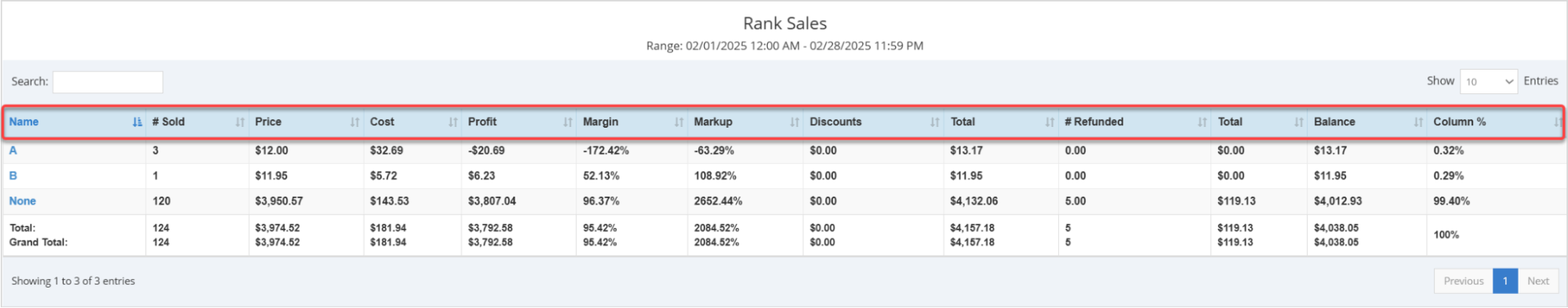Screen dimensions: 1568x308
Task: Sort by the Total column before Balance
Action: 1298,122
